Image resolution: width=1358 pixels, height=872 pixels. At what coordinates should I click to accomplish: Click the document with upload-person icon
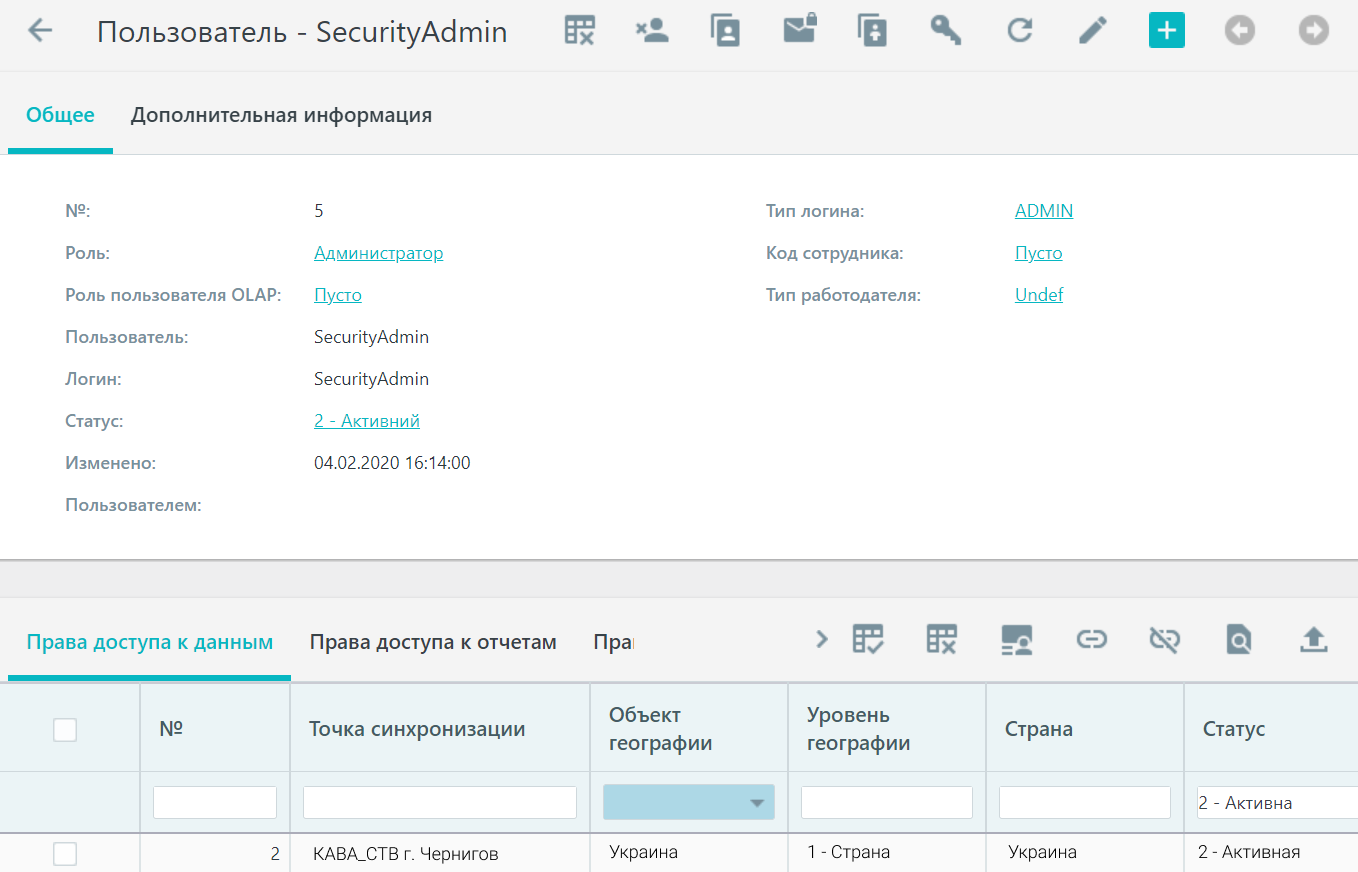pos(873,30)
